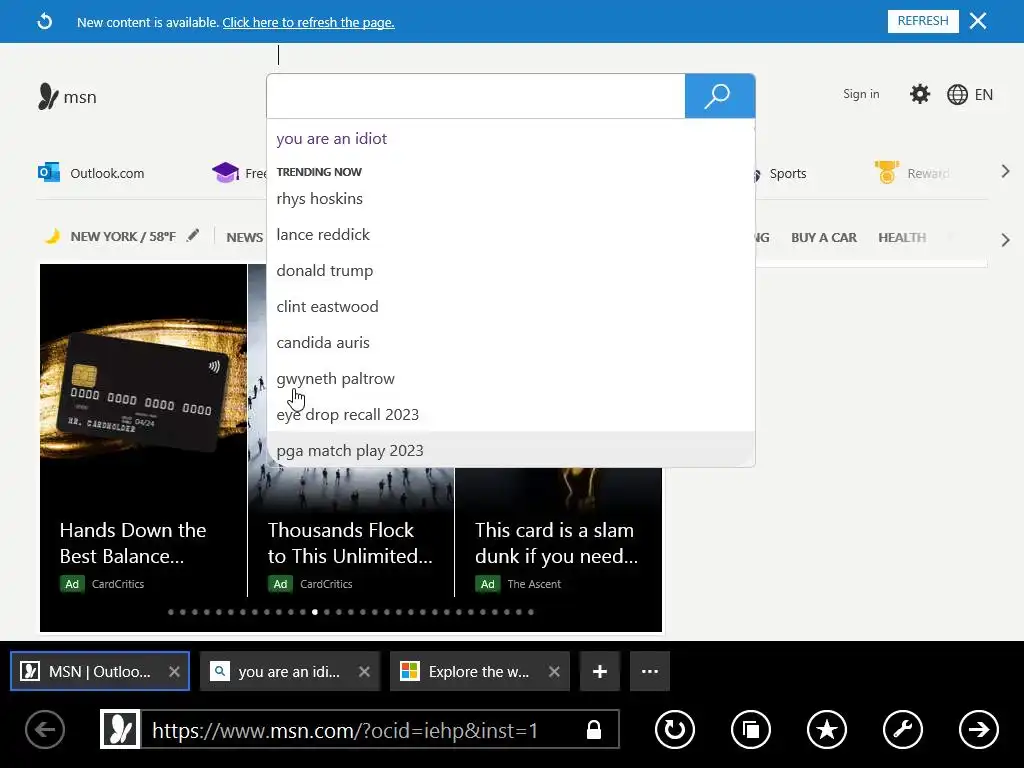The width and height of the screenshot is (1024, 768).
Task: Expand more shortcuts chevron beside Rewards
Action: [1005, 172]
